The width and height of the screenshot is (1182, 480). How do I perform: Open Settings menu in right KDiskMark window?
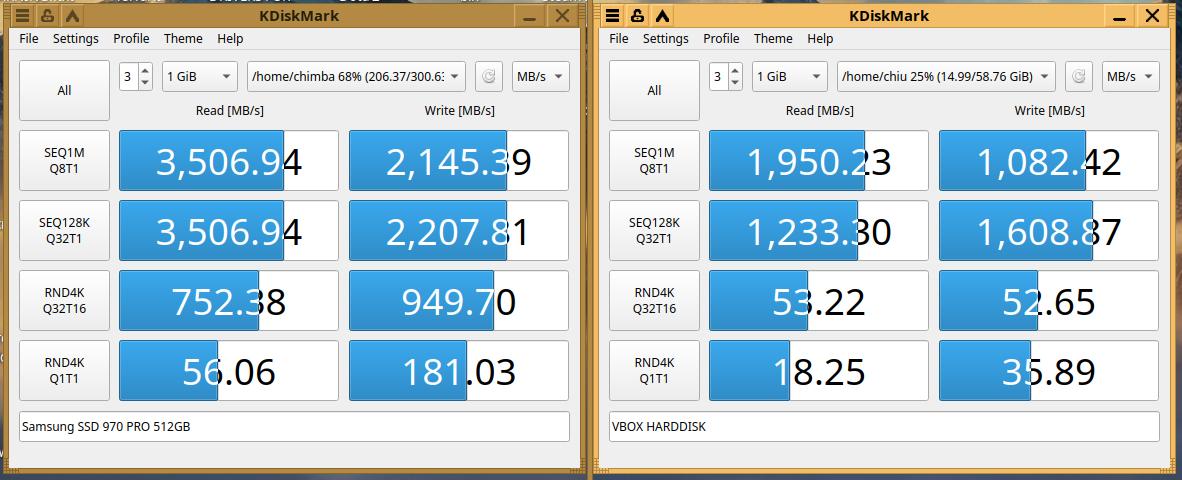pos(666,38)
